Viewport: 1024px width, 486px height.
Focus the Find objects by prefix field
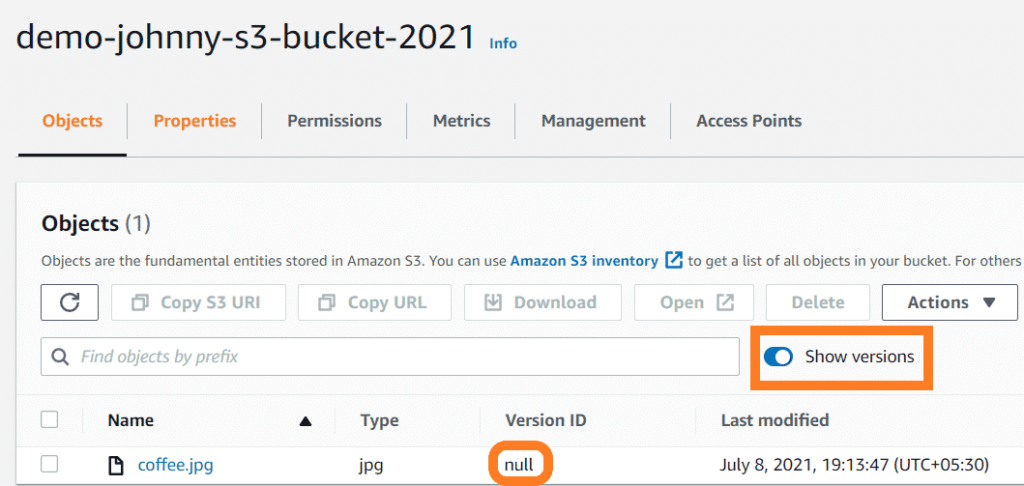pos(390,357)
